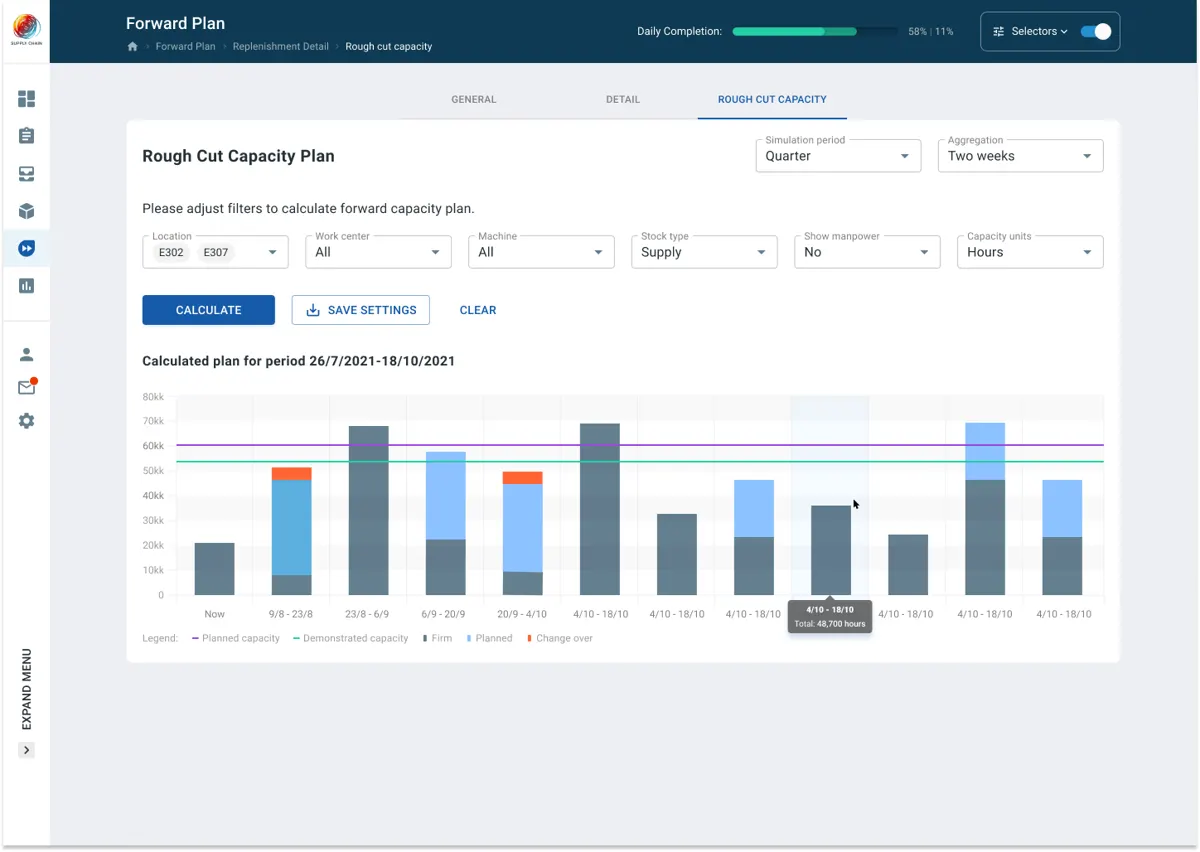Image resolution: width=1200 pixels, height=852 pixels.
Task: Select the package box sidebar icon
Action: pyautogui.click(x=27, y=211)
